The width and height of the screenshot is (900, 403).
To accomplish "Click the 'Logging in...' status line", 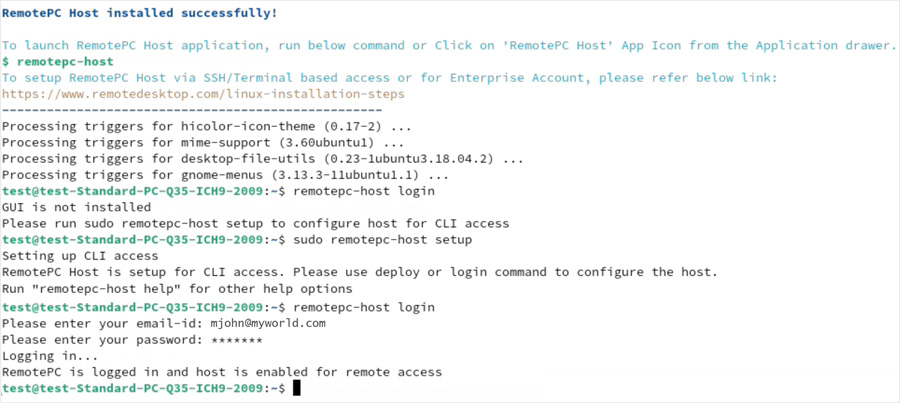I will [x=50, y=356].
